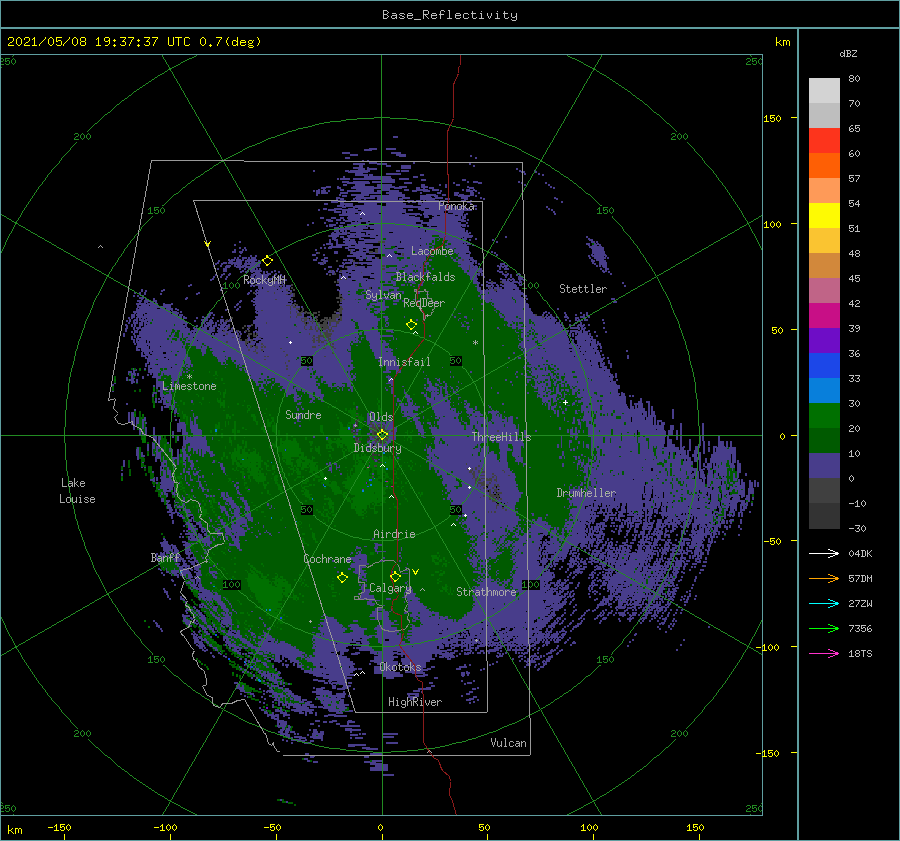This screenshot has height=841, width=900.
Task: Click the Ponoka city label
Action: 456,206
